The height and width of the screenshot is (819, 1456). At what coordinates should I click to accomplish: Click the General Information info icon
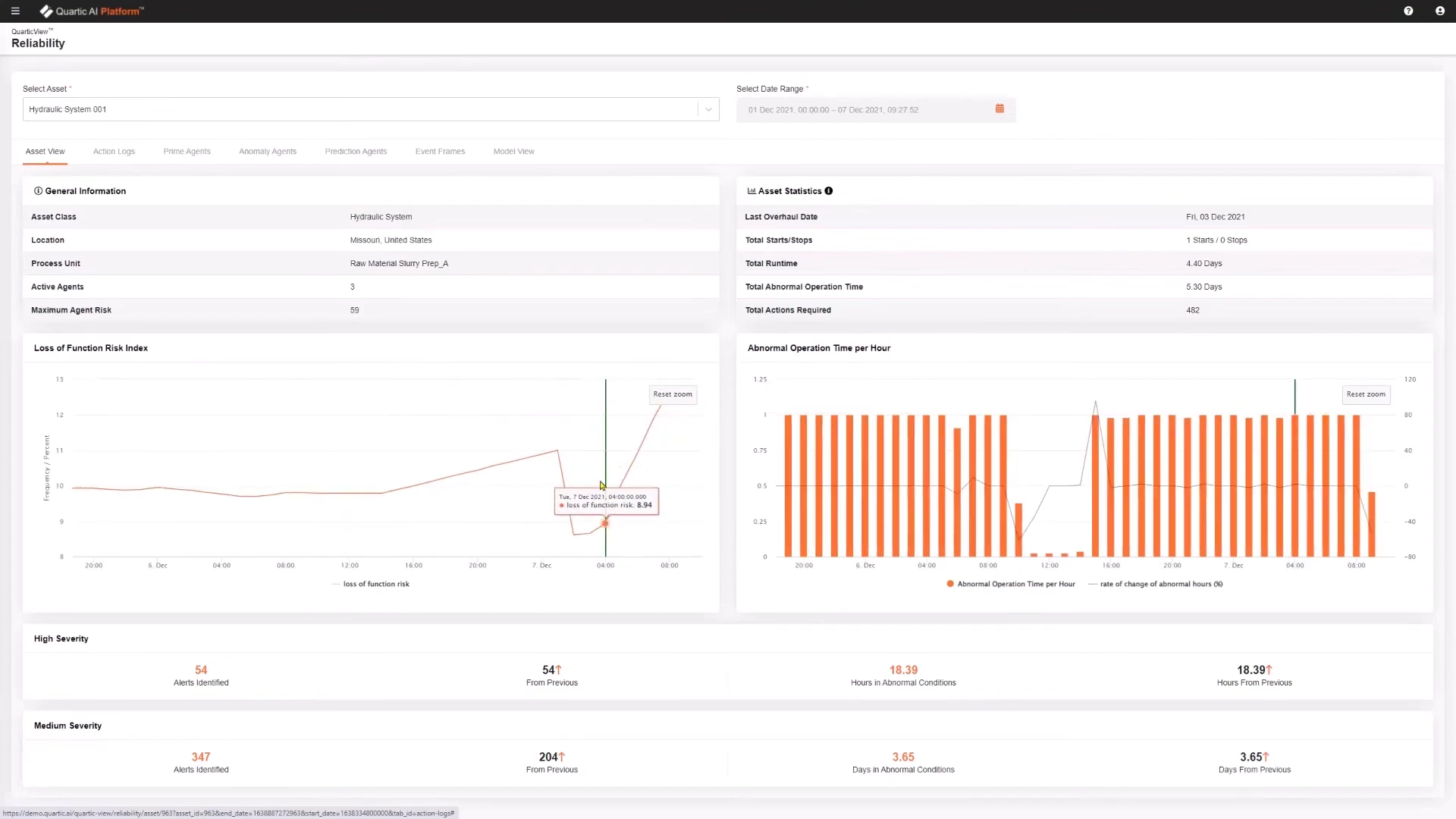pyautogui.click(x=38, y=191)
